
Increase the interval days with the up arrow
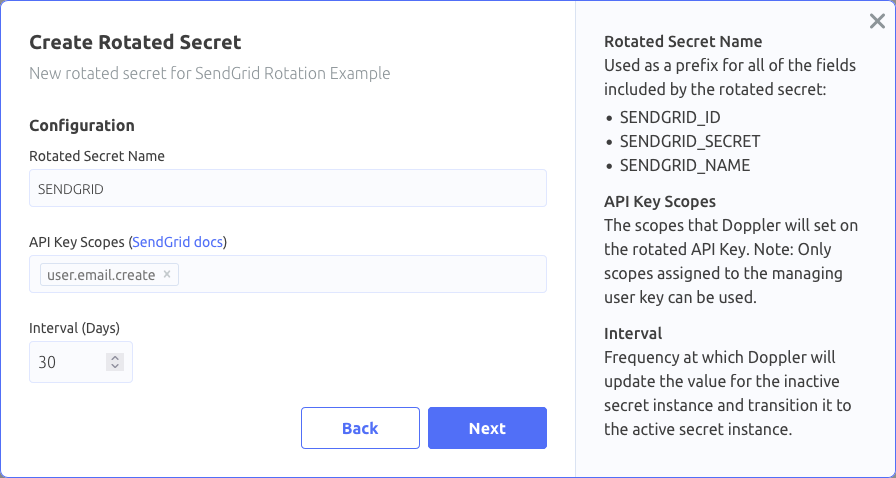(x=115, y=358)
